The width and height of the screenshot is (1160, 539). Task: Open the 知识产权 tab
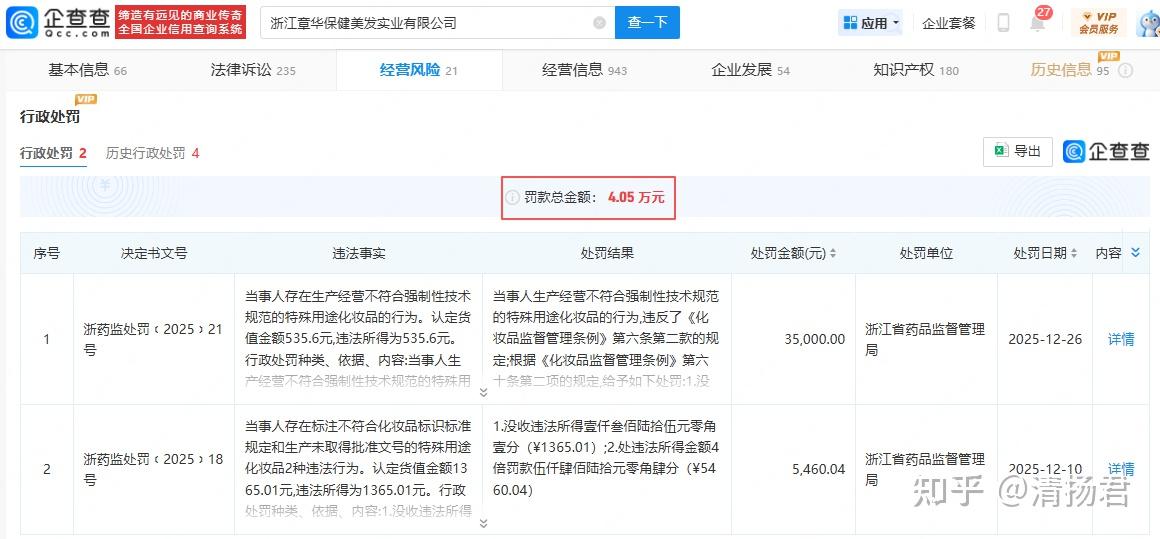tap(916, 70)
